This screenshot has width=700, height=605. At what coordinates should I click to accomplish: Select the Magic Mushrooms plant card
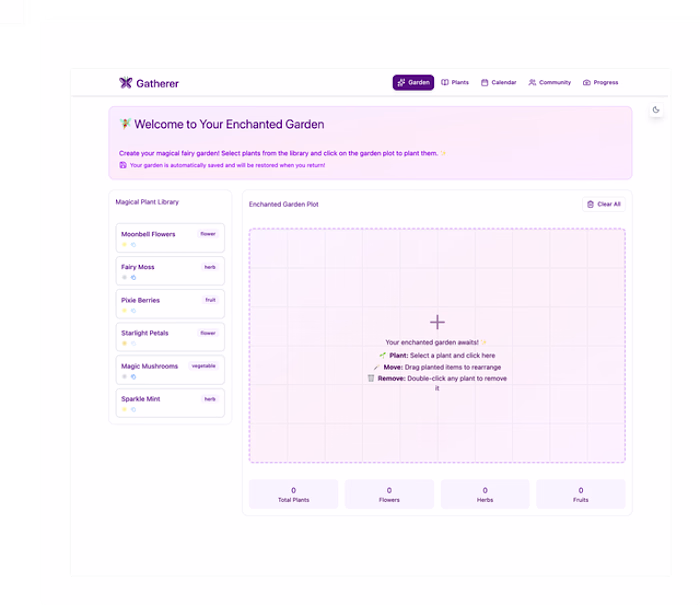(170, 370)
